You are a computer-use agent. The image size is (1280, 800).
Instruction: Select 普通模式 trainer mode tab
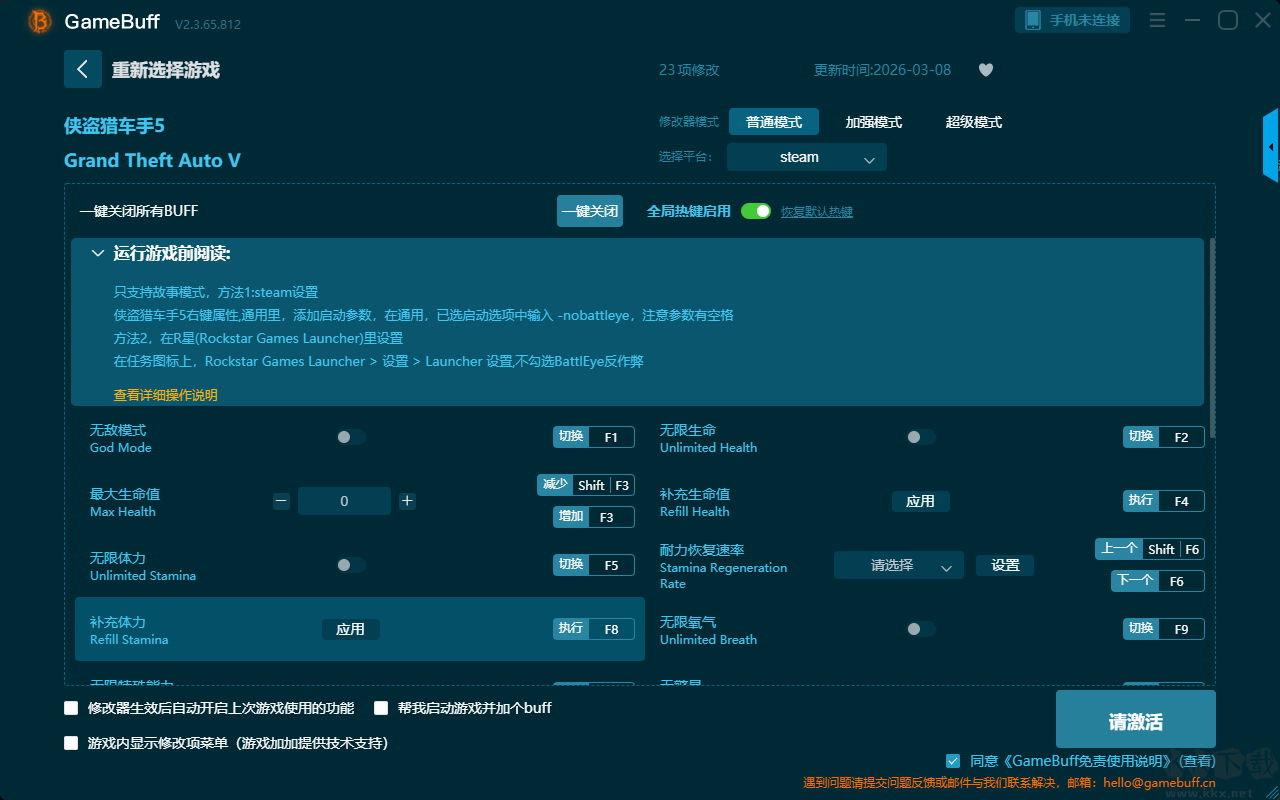(774, 122)
